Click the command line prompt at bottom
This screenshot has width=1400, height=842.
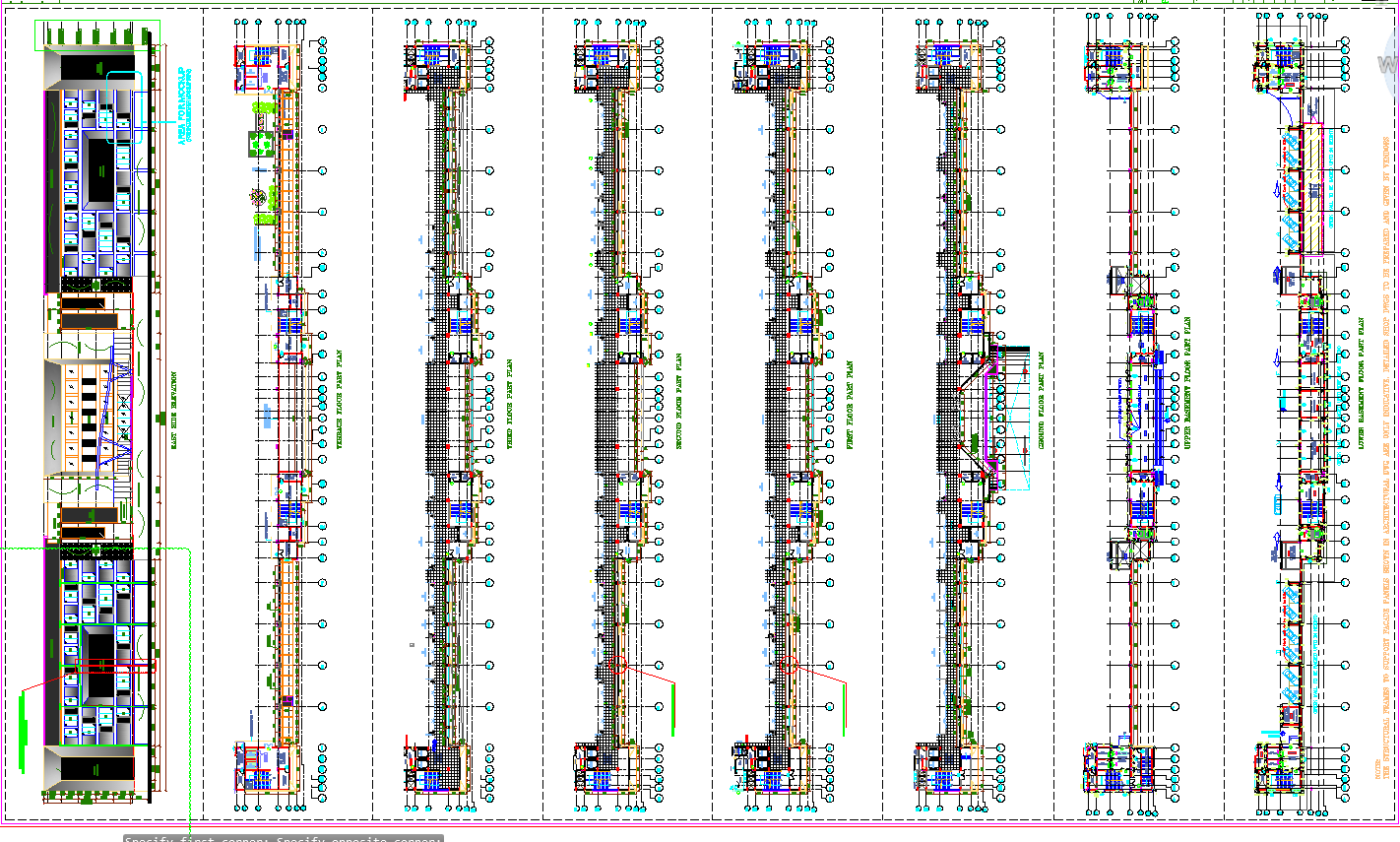point(283,838)
